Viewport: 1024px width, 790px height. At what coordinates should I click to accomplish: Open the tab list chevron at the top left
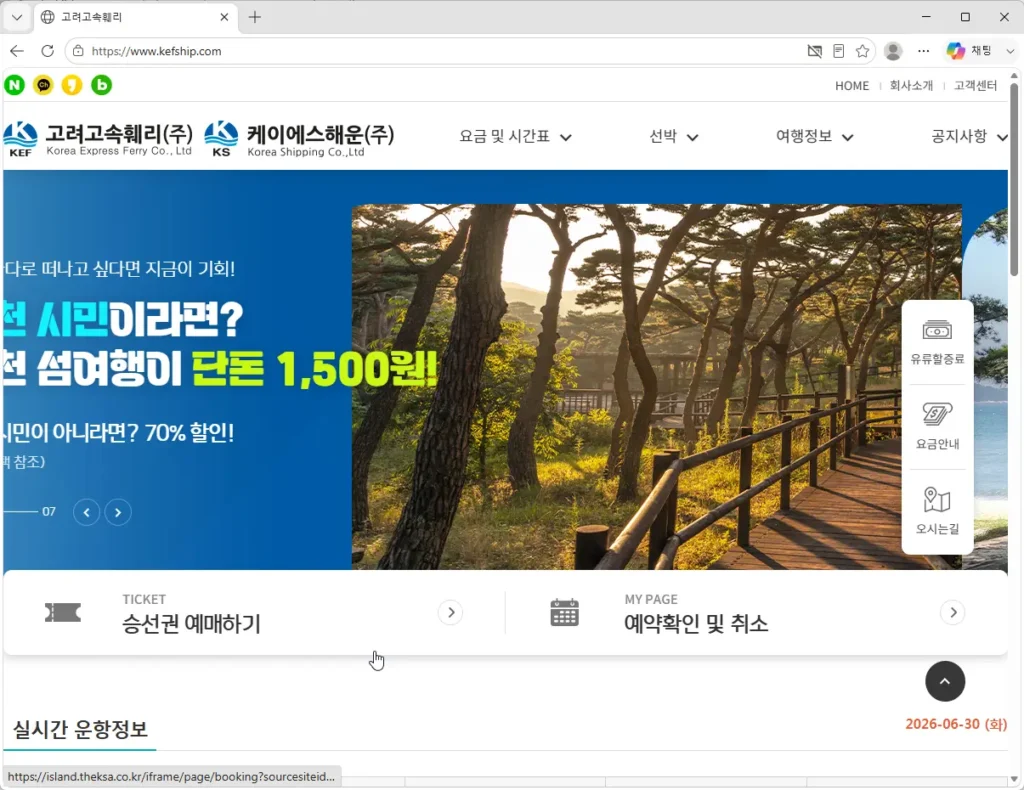(x=17, y=17)
